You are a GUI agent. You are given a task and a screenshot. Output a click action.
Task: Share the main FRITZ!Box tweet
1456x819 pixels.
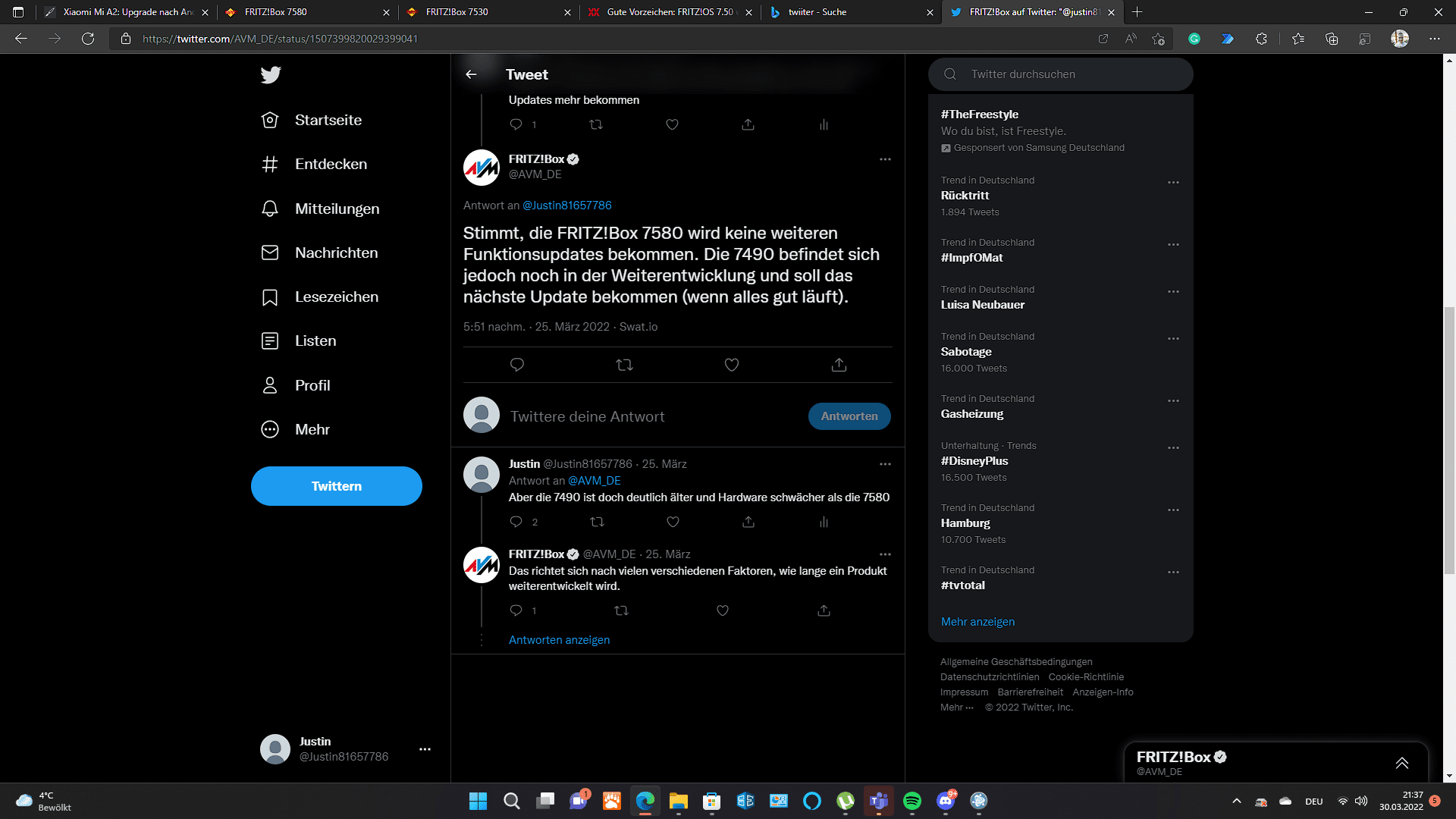(x=839, y=365)
